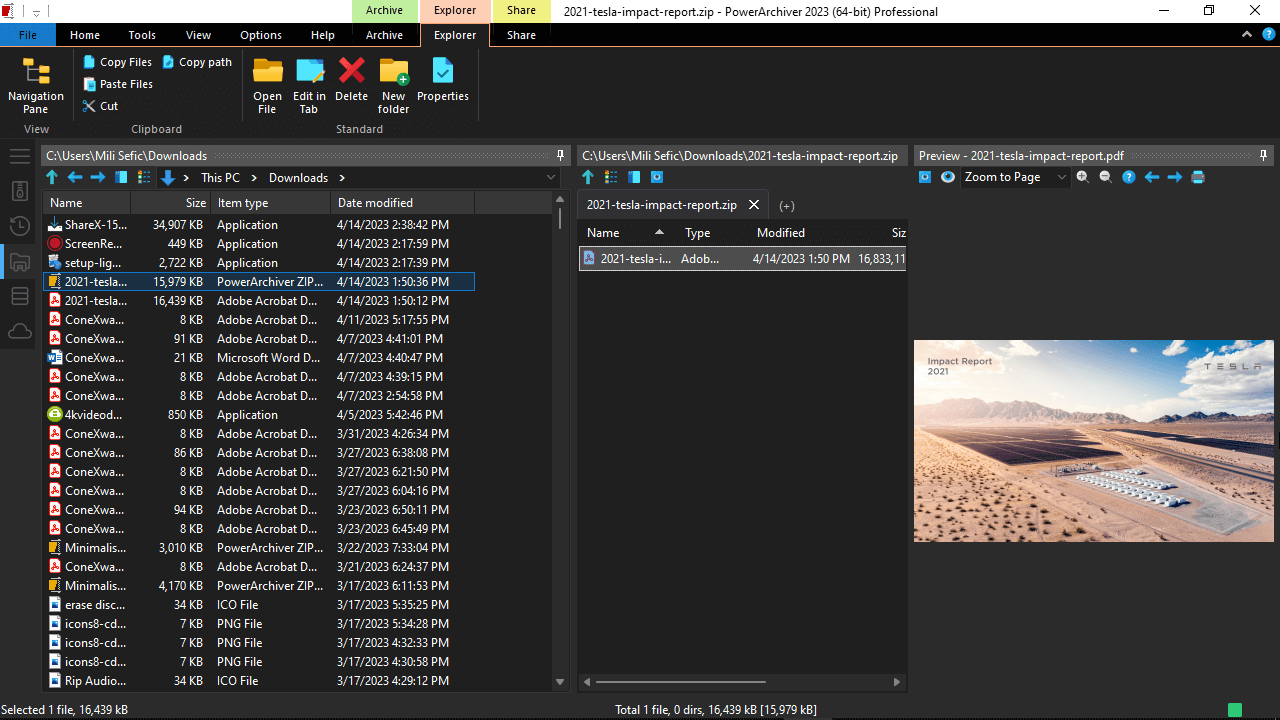Viewport: 1280px width, 720px height.
Task: Navigate up one folder level
Action: [x=52, y=177]
